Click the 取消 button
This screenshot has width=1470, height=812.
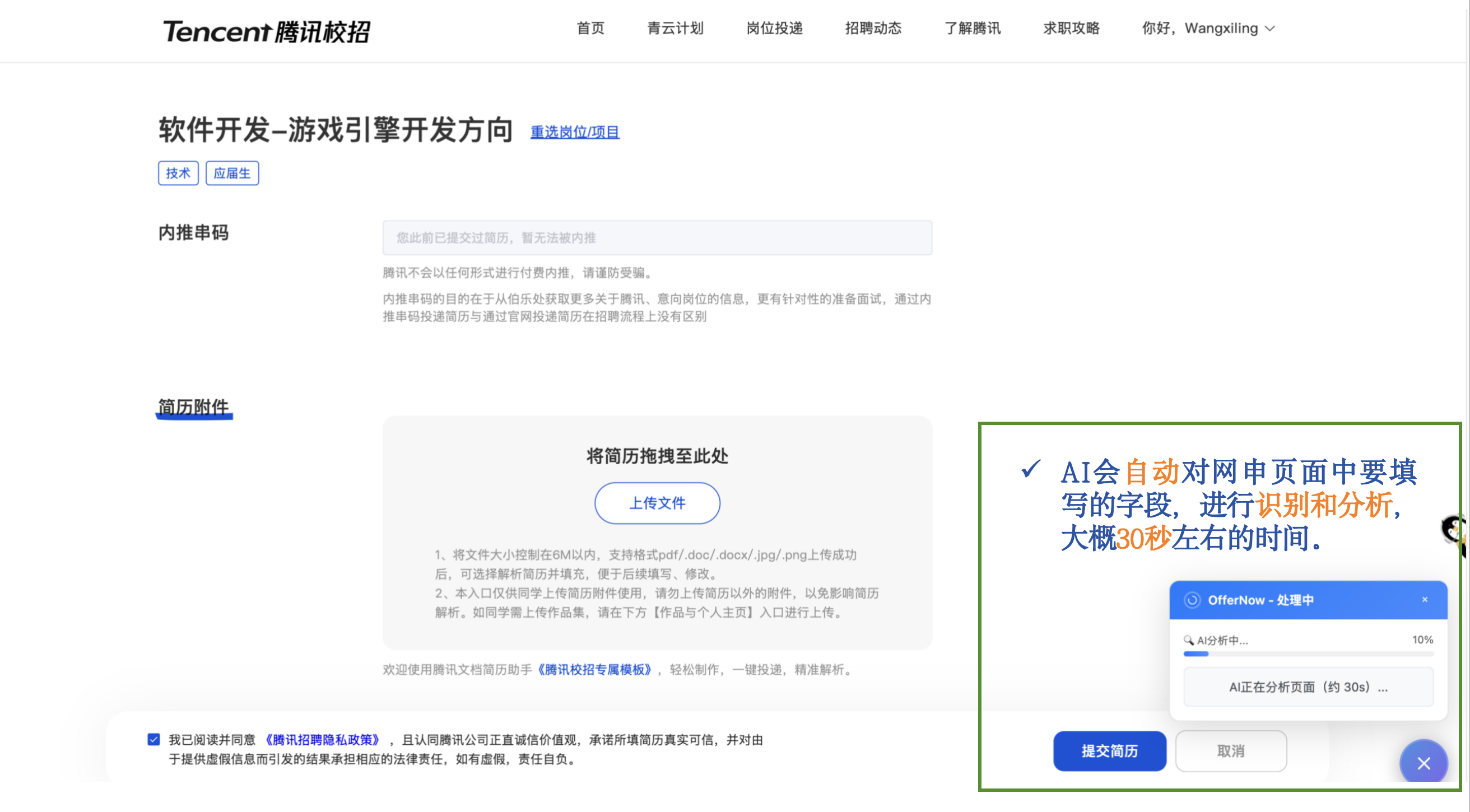coord(1231,751)
